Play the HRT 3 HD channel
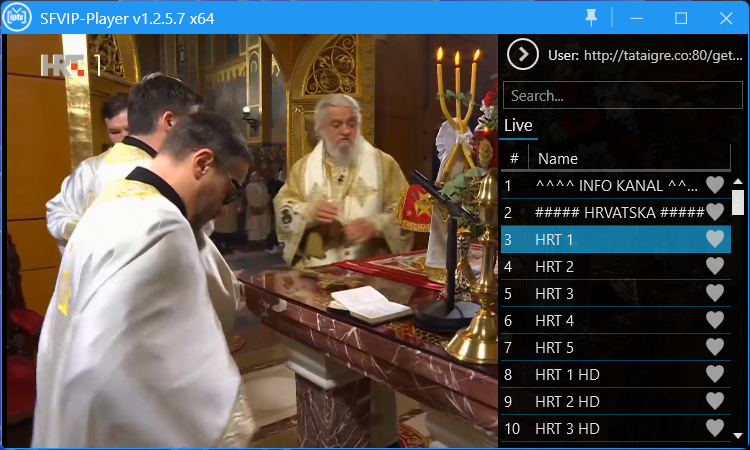Viewport: 750px width, 450px height. (x=600, y=428)
